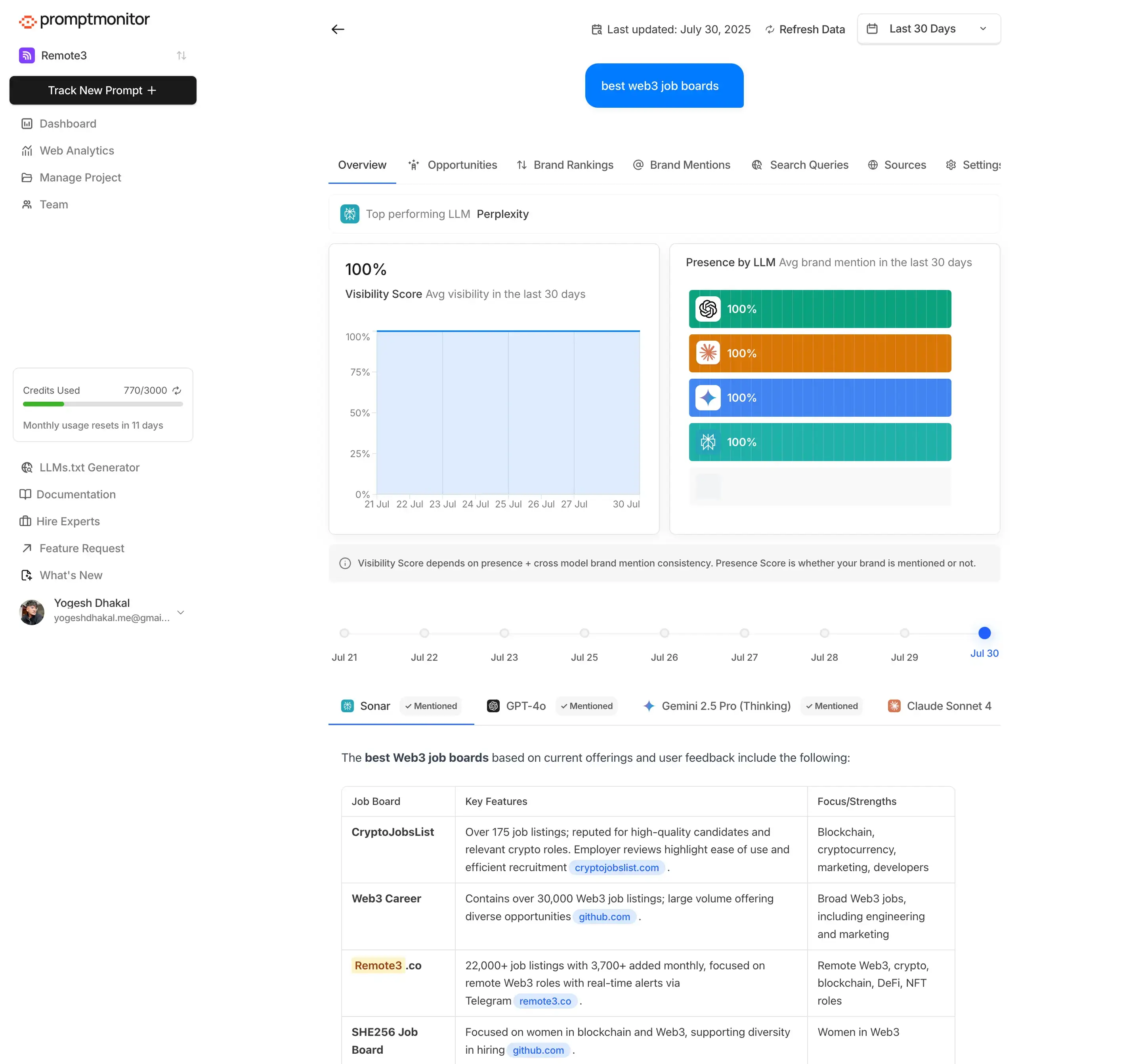The height and width of the screenshot is (1064, 1123).
Task: Click the Perplexity top performing LLM icon
Action: tap(350, 214)
